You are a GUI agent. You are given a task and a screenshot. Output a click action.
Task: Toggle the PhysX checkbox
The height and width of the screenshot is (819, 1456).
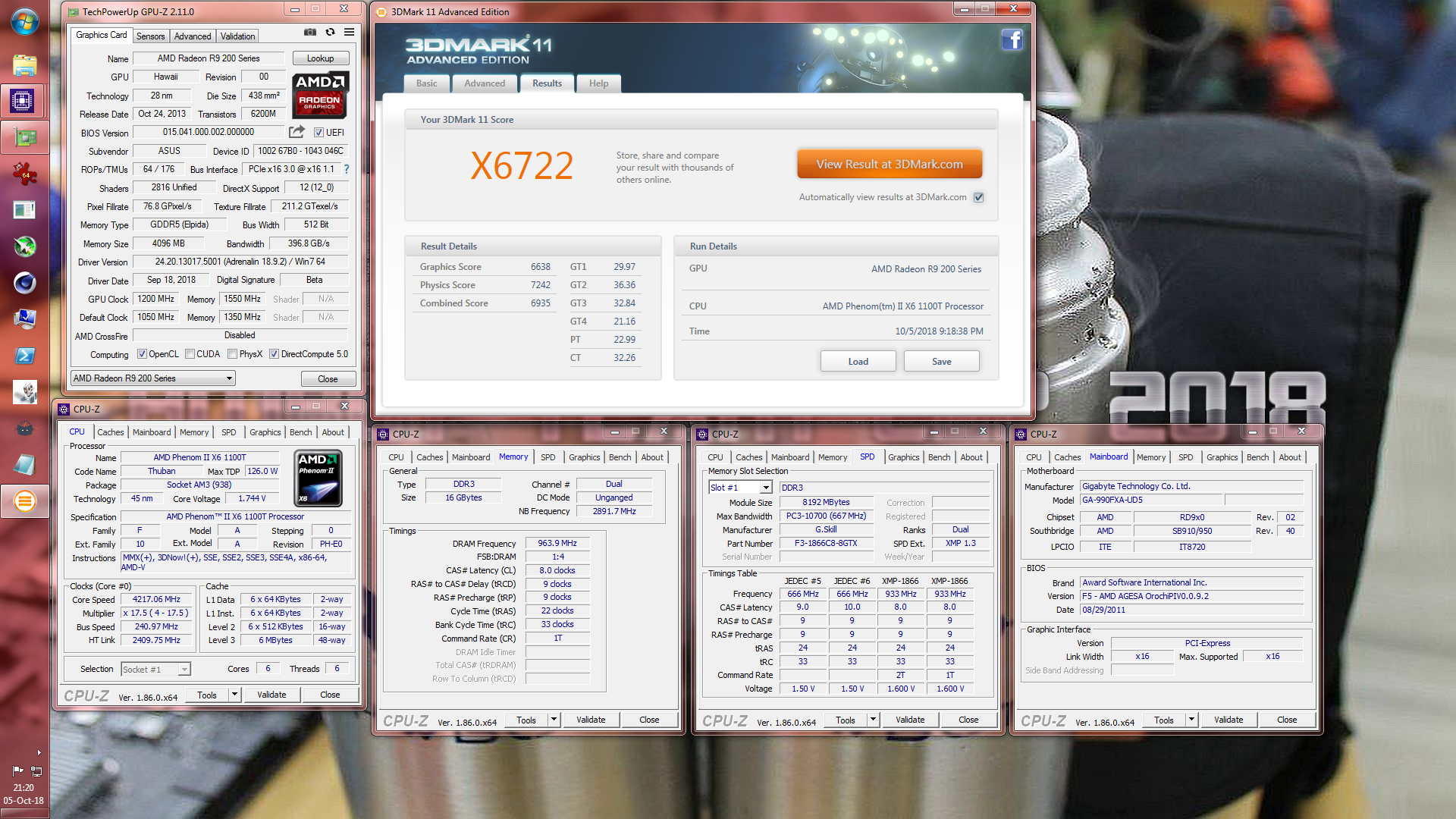pyautogui.click(x=233, y=354)
